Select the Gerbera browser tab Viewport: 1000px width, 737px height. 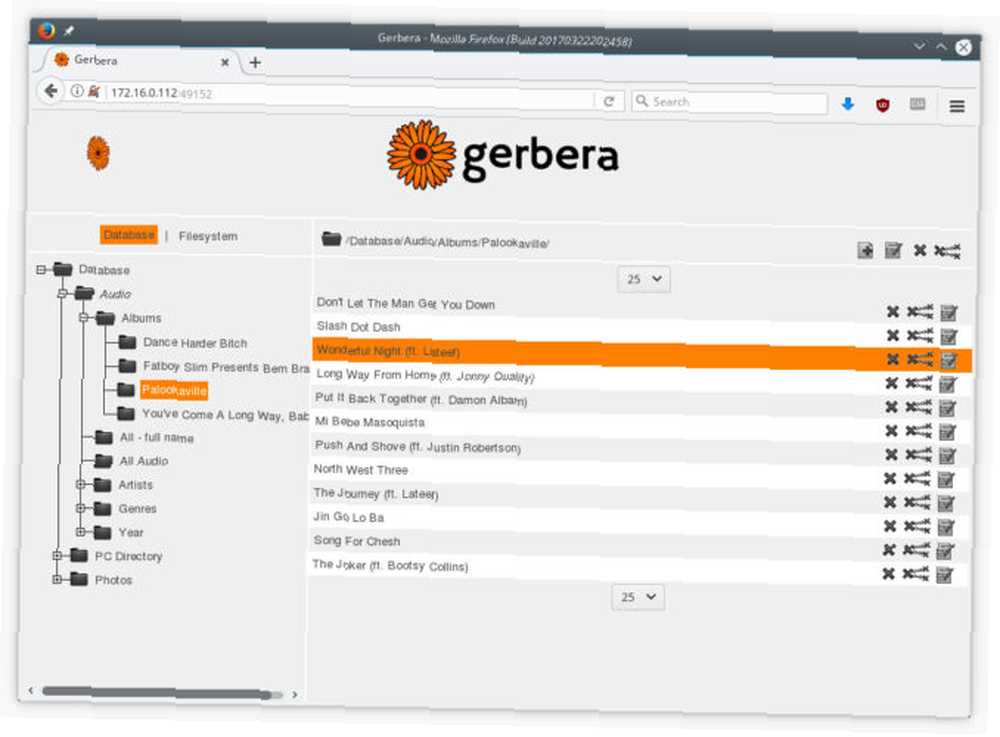[x=139, y=61]
